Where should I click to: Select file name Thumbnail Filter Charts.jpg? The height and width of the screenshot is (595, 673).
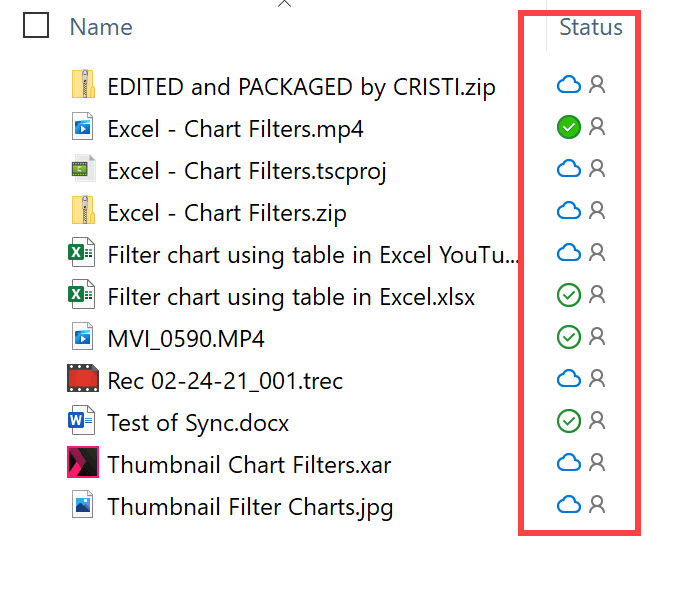pos(250,508)
